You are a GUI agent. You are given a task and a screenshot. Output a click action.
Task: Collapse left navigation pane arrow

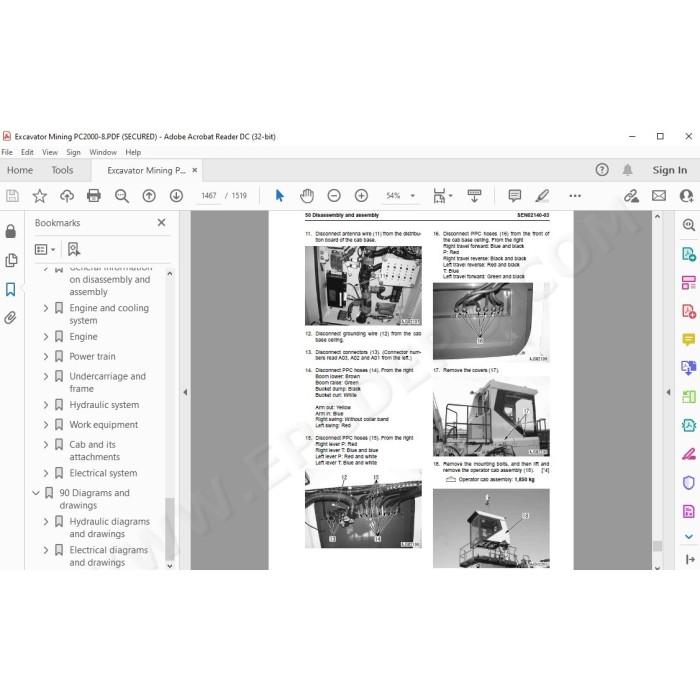point(185,392)
